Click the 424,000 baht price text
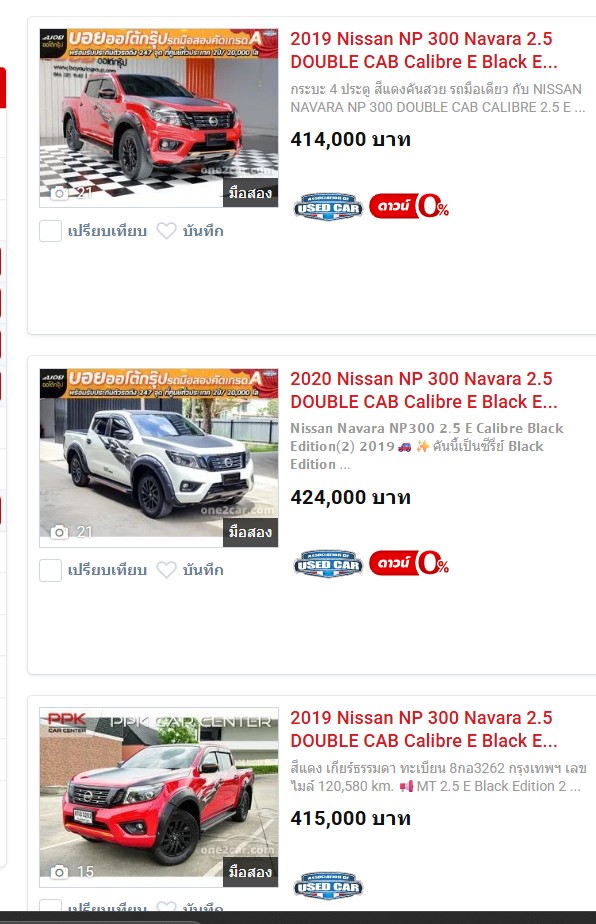The width and height of the screenshot is (596, 924). pyautogui.click(x=350, y=497)
